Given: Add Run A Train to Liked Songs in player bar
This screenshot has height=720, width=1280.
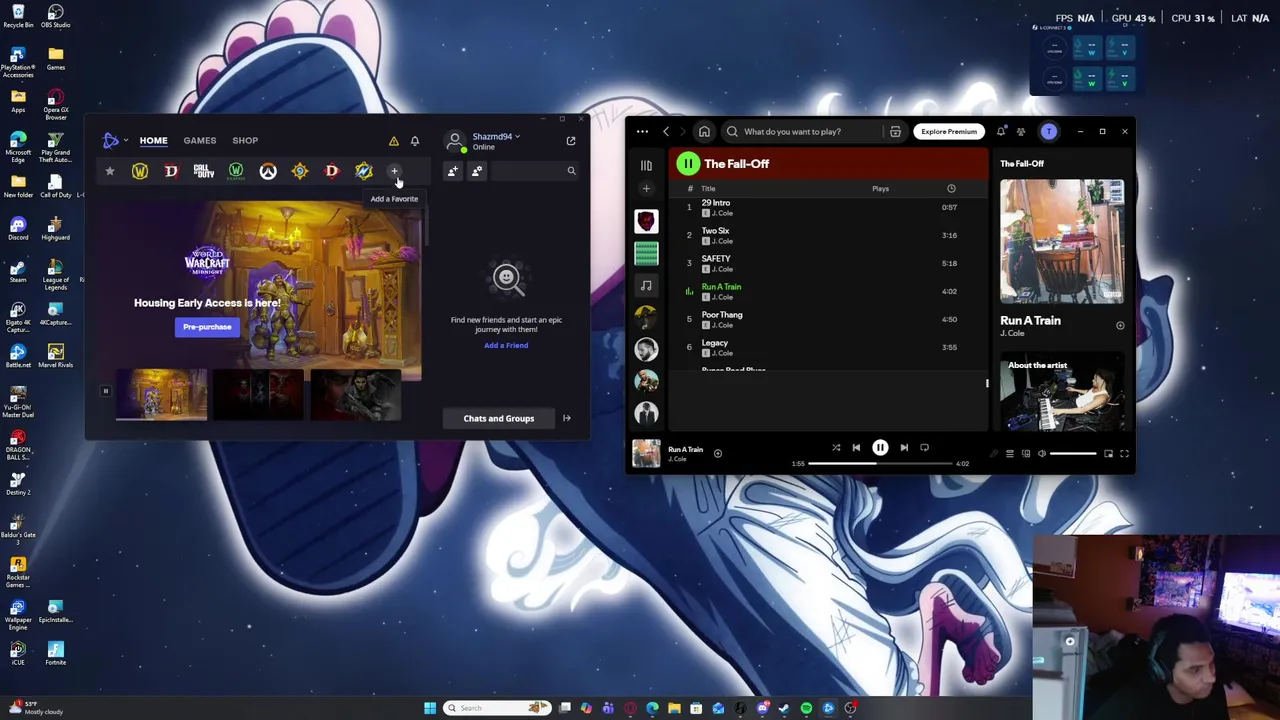Looking at the screenshot, I should [x=717, y=453].
